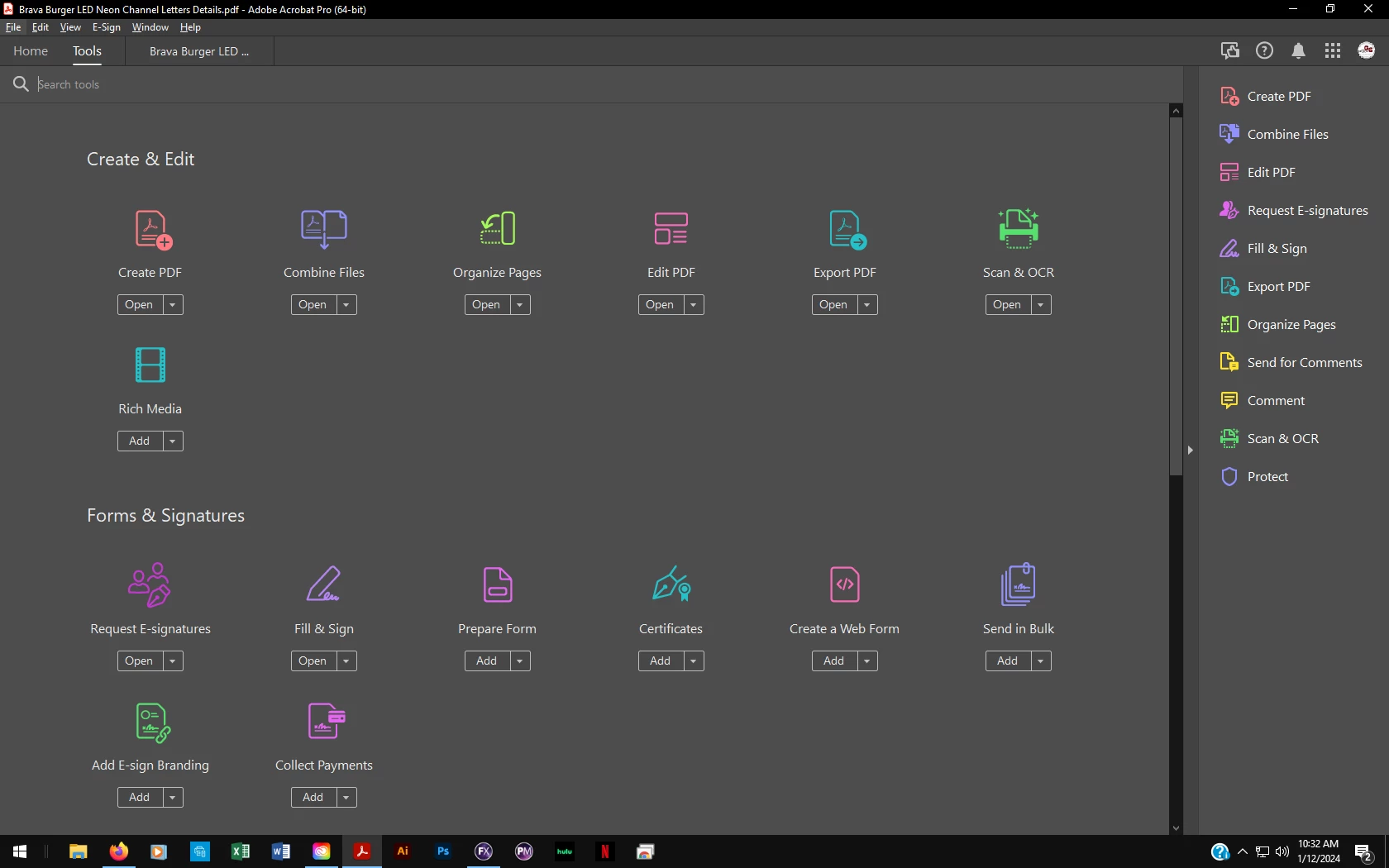This screenshot has height=868, width=1389.
Task: Click Add button under Certificates
Action: [661, 661]
